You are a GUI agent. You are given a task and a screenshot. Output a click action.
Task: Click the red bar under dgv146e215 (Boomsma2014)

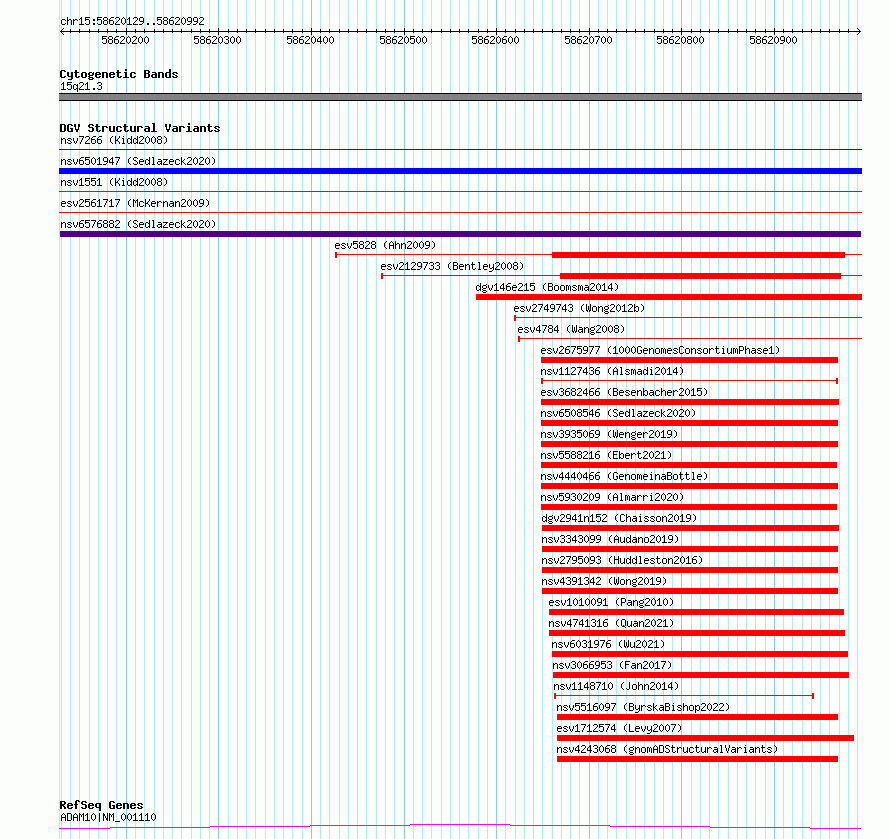(x=669, y=297)
